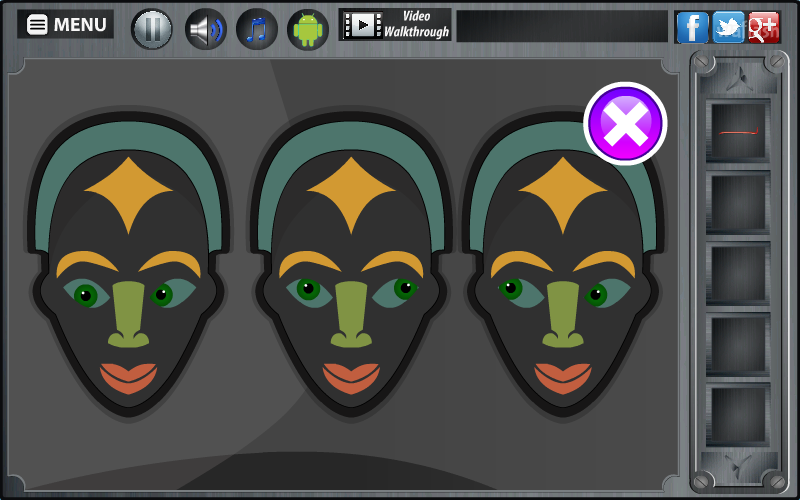Select the second inventory slot
This screenshot has width=800, height=500.
point(738,203)
